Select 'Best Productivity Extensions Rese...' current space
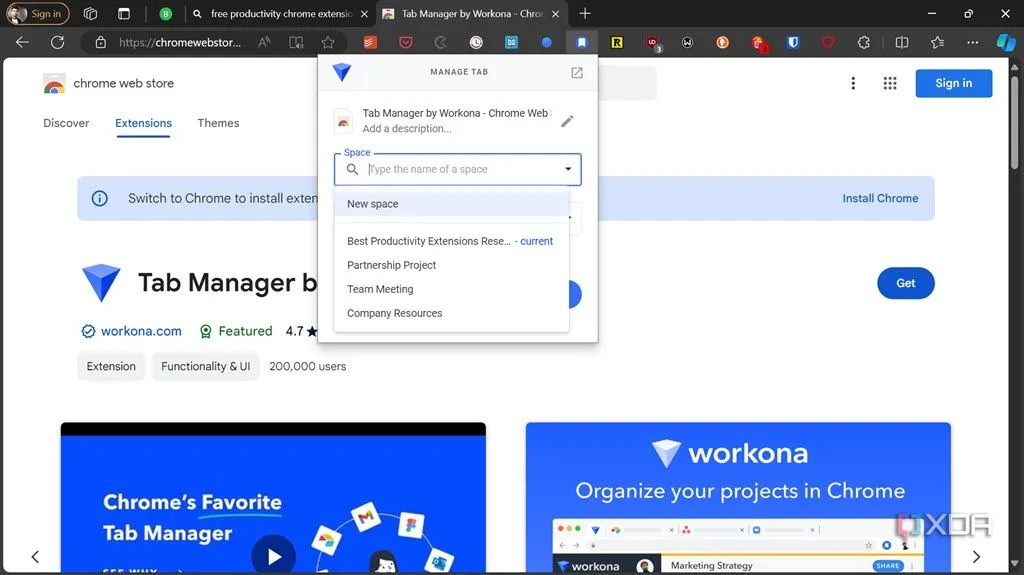The width and height of the screenshot is (1024, 575). pos(451,241)
